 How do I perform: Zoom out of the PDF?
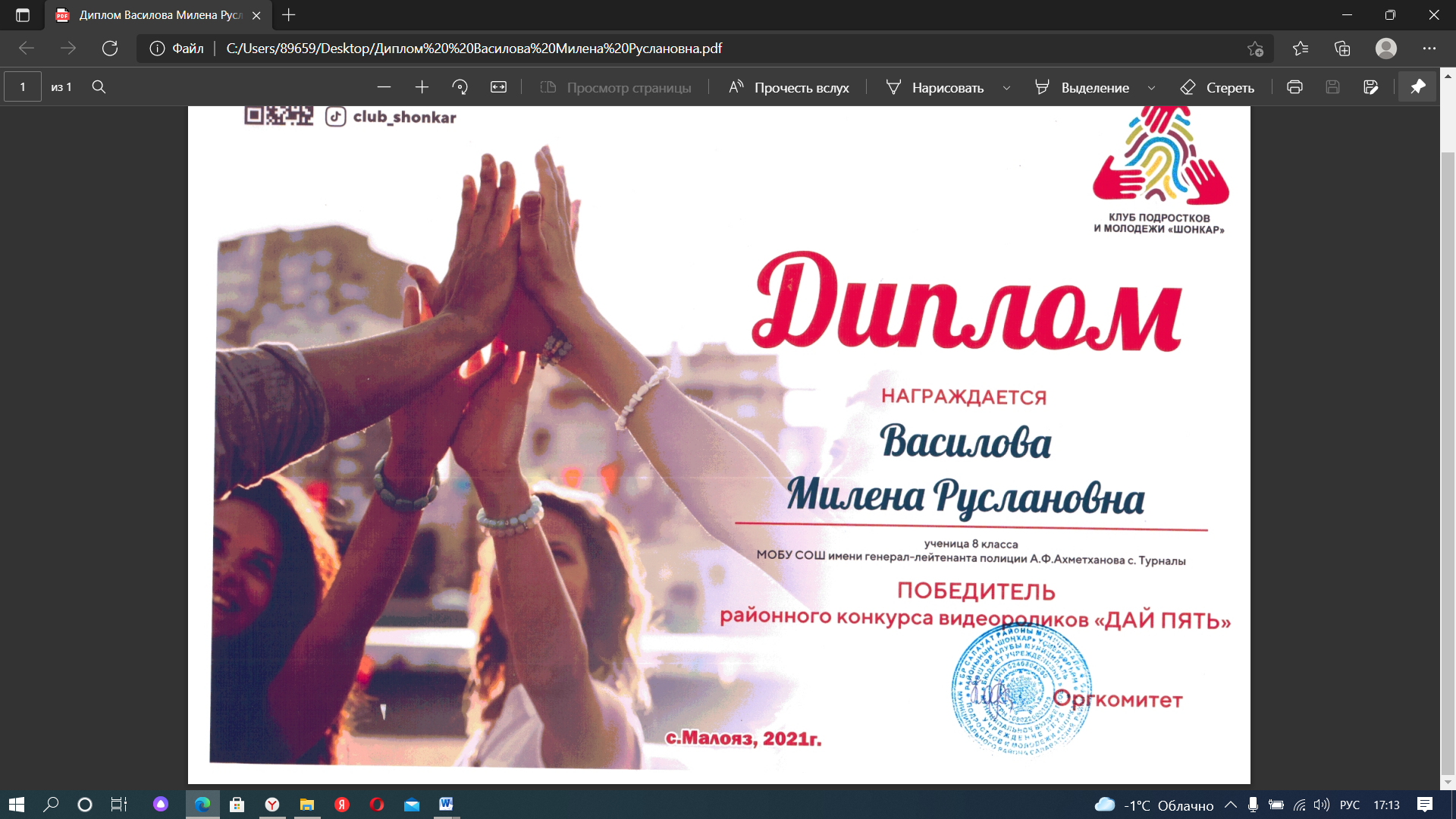[x=384, y=87]
